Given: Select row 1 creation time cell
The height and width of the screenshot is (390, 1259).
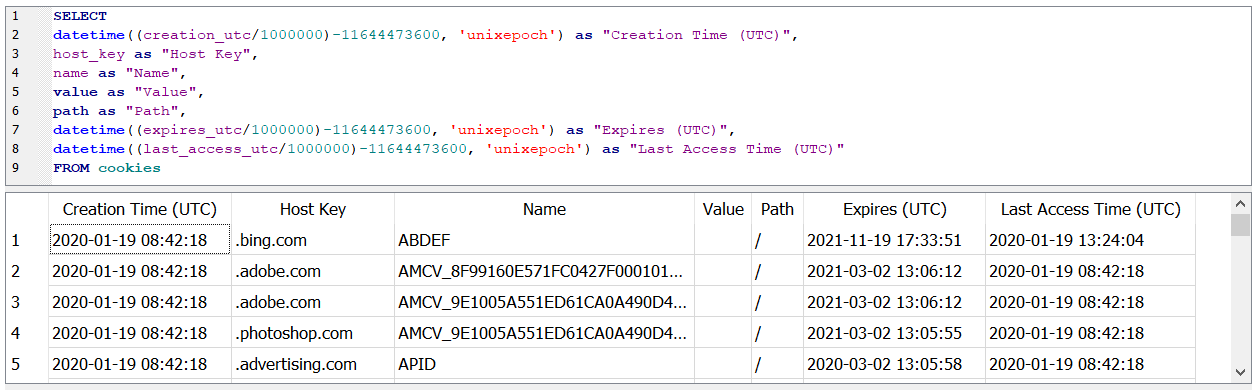Looking at the screenshot, I should pyautogui.click(x=139, y=240).
